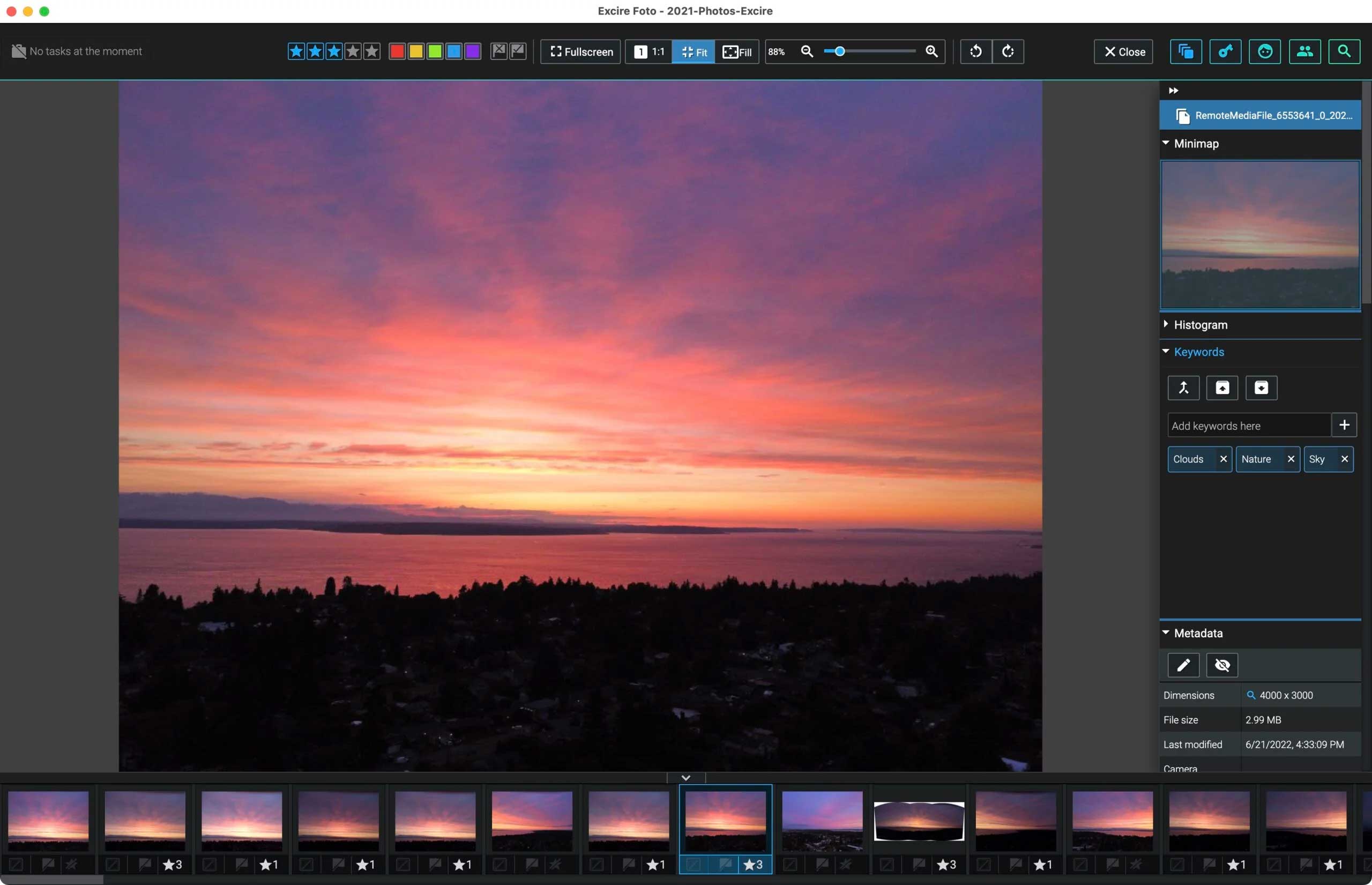
Task: Open the find faces search tool
Action: coord(1265,51)
